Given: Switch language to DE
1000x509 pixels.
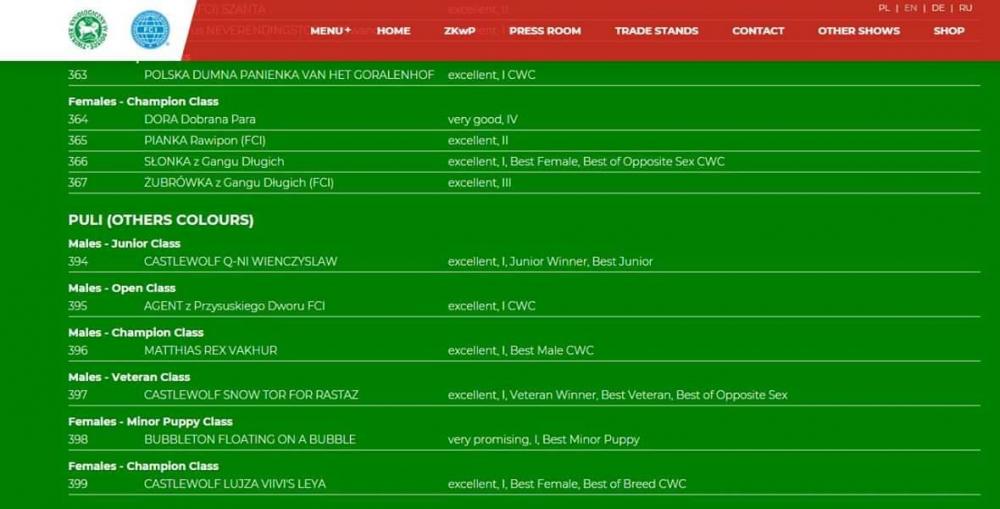Looking at the screenshot, I should [938, 8].
